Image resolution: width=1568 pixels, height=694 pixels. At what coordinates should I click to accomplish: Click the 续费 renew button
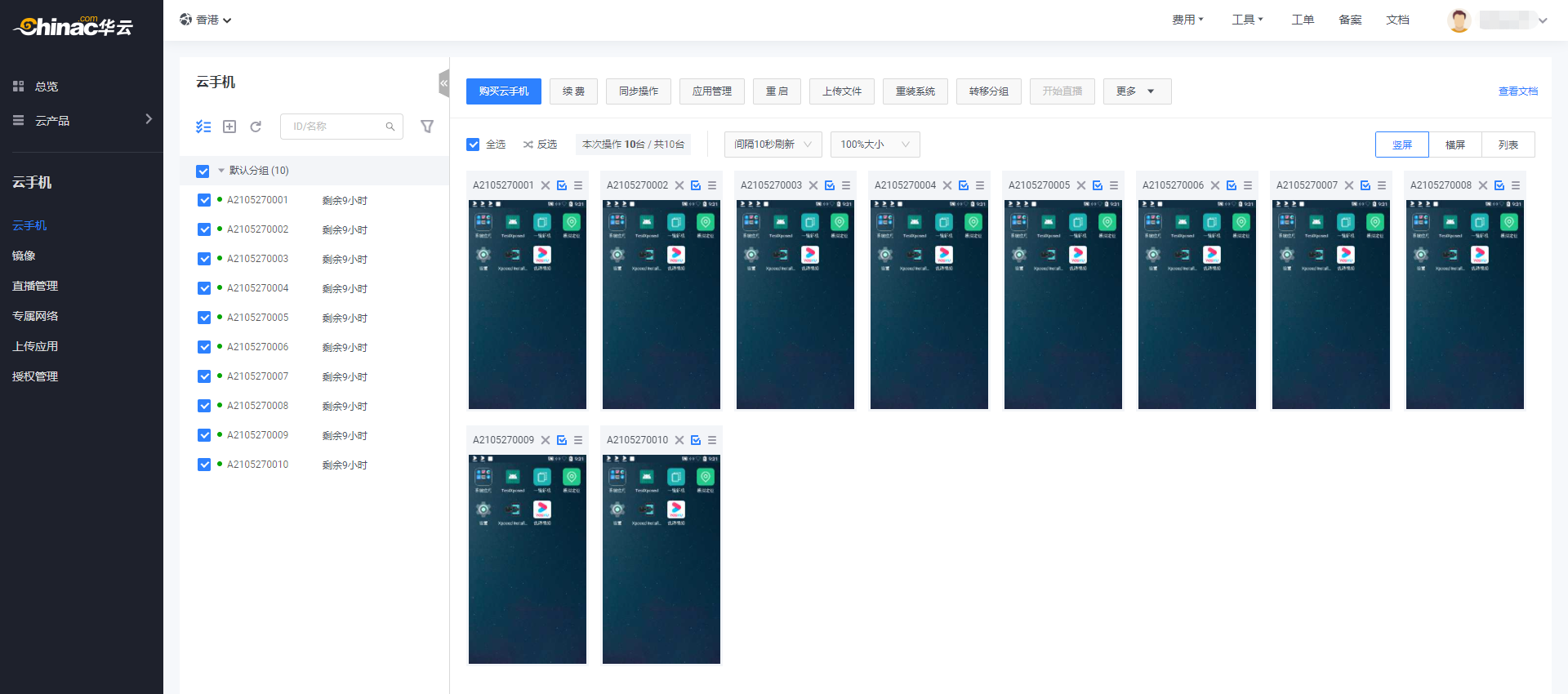573,91
